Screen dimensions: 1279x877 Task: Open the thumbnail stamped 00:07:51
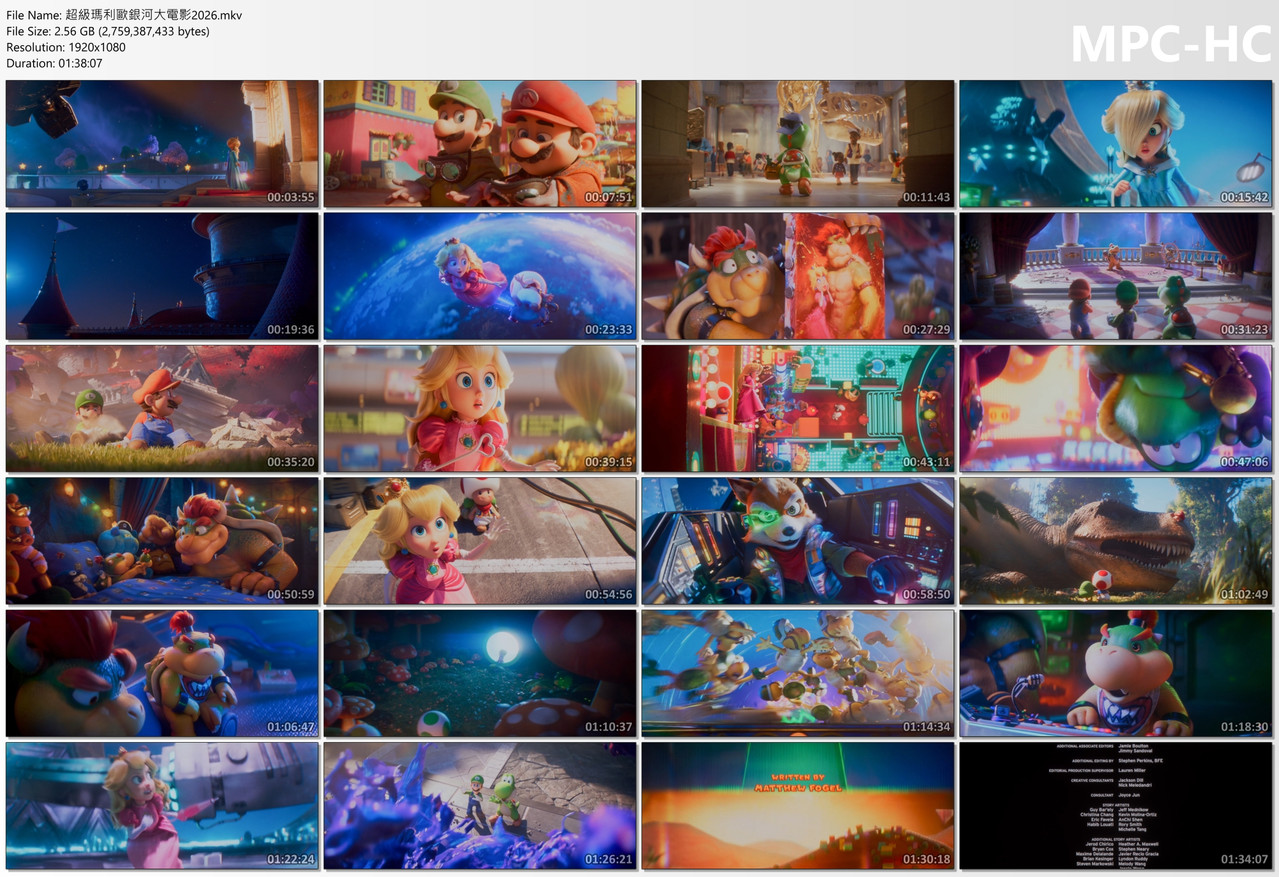click(480, 144)
